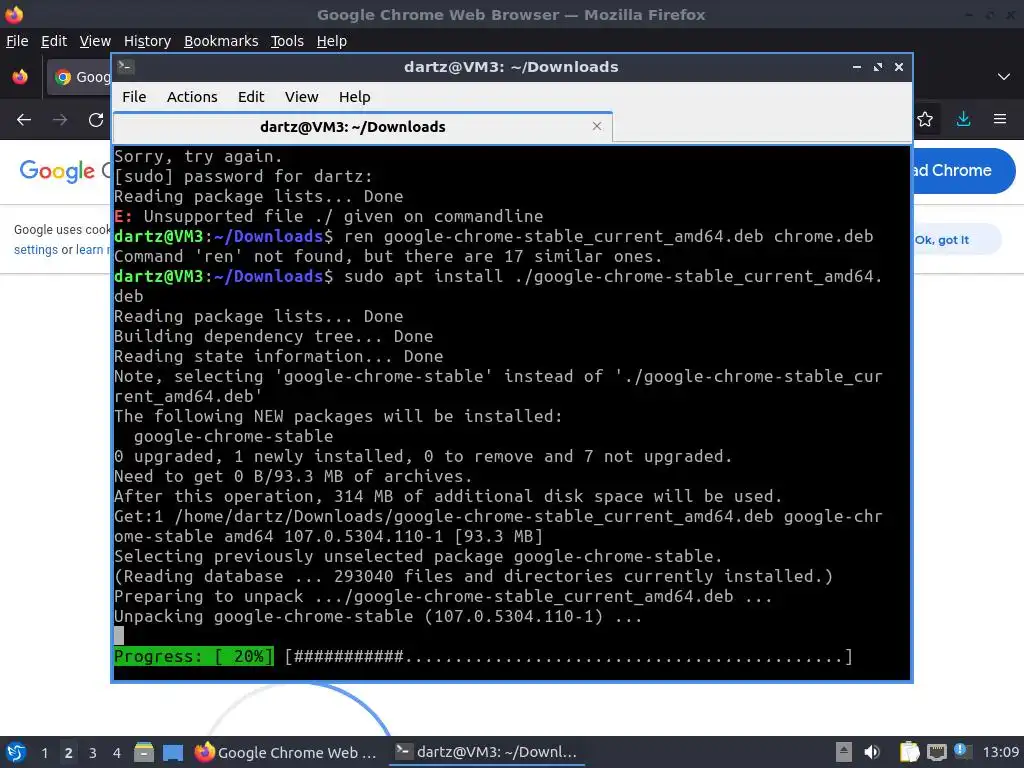Click the 'Unpacking google-chrome-stable' line

378,616
